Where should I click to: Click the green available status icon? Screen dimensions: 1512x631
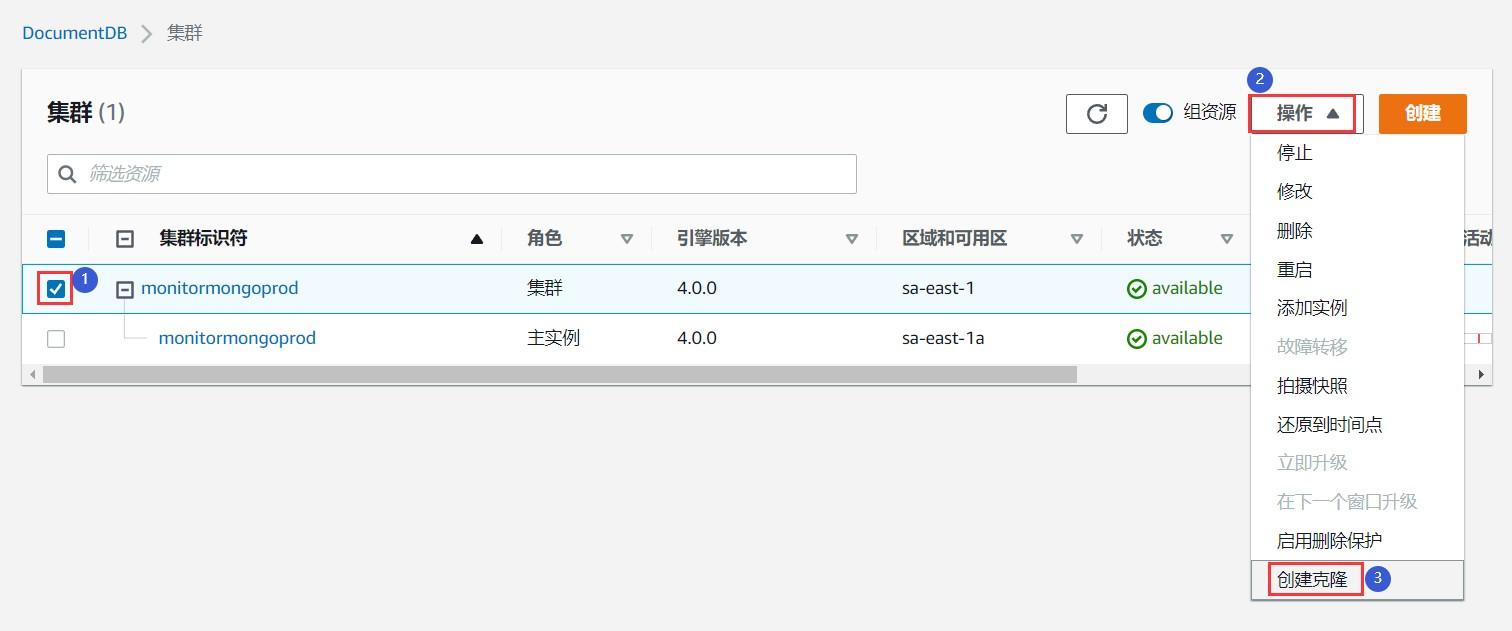pos(1137,288)
